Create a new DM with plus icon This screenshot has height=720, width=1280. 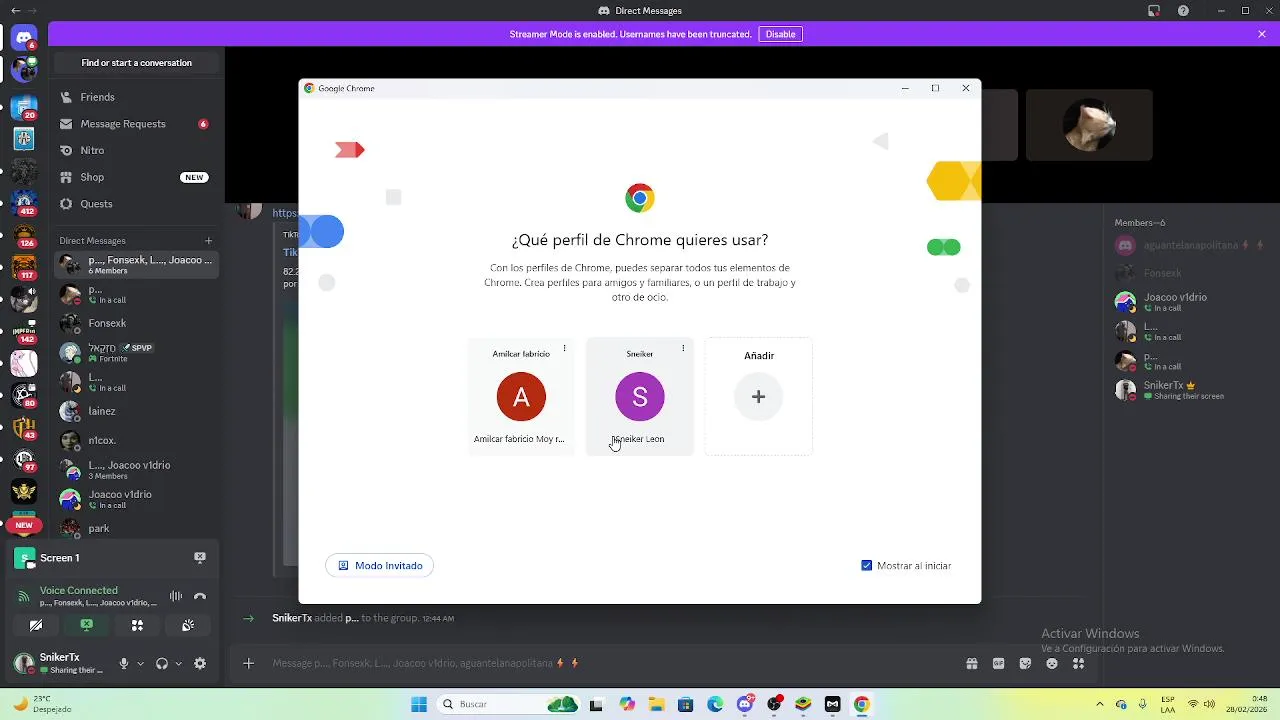point(209,240)
